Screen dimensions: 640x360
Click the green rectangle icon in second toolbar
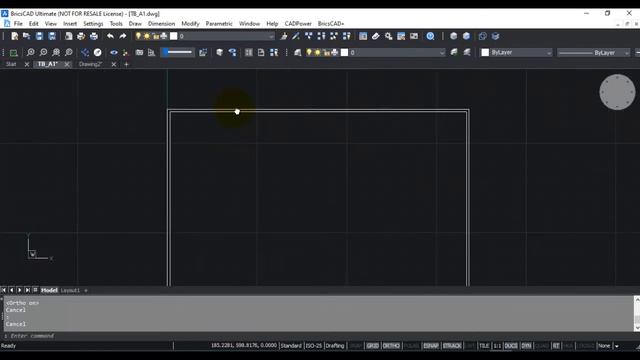point(13,52)
